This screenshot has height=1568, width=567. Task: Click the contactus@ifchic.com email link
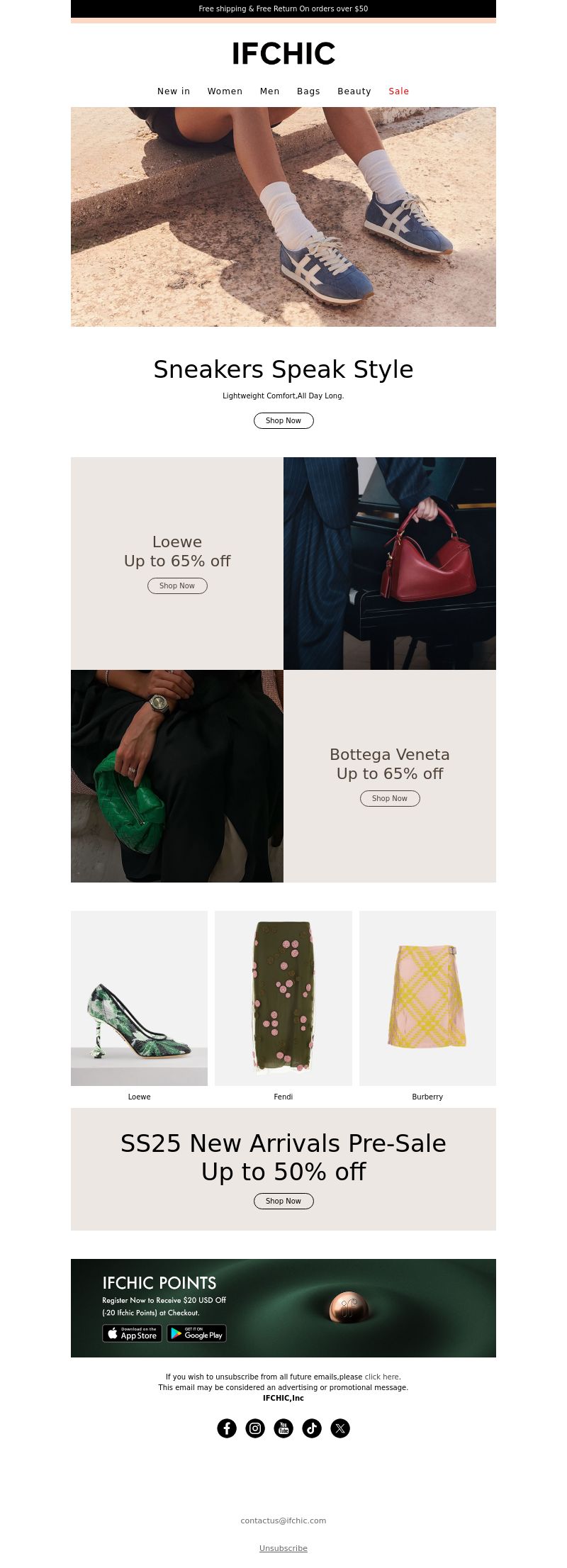coord(283,1521)
